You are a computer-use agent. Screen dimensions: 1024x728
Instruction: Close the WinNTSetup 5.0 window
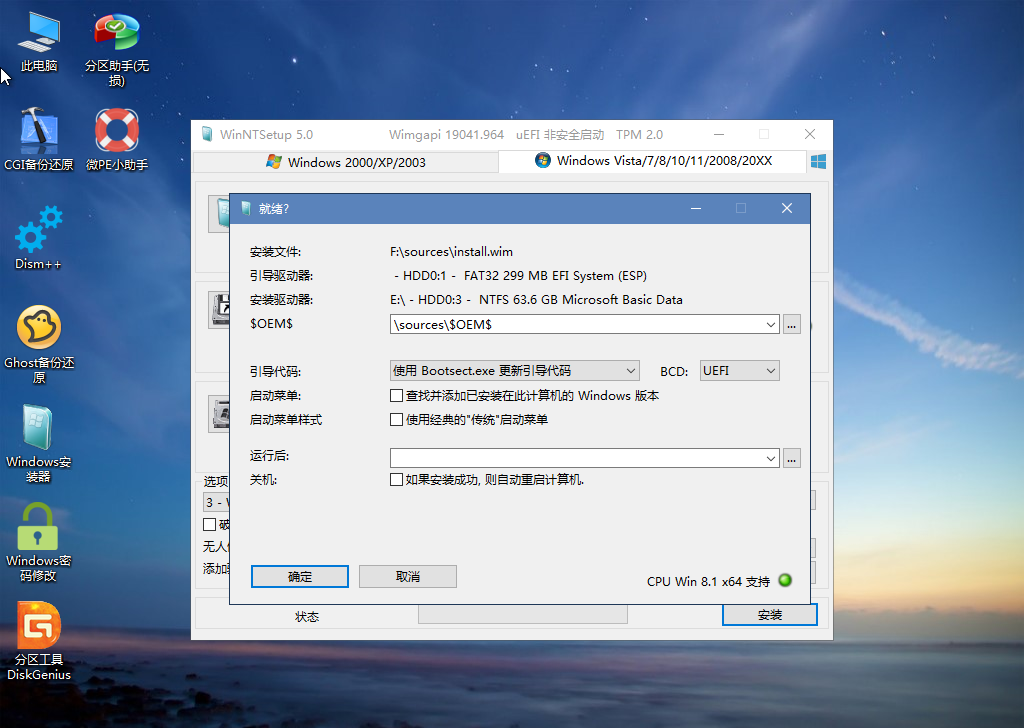click(x=810, y=135)
